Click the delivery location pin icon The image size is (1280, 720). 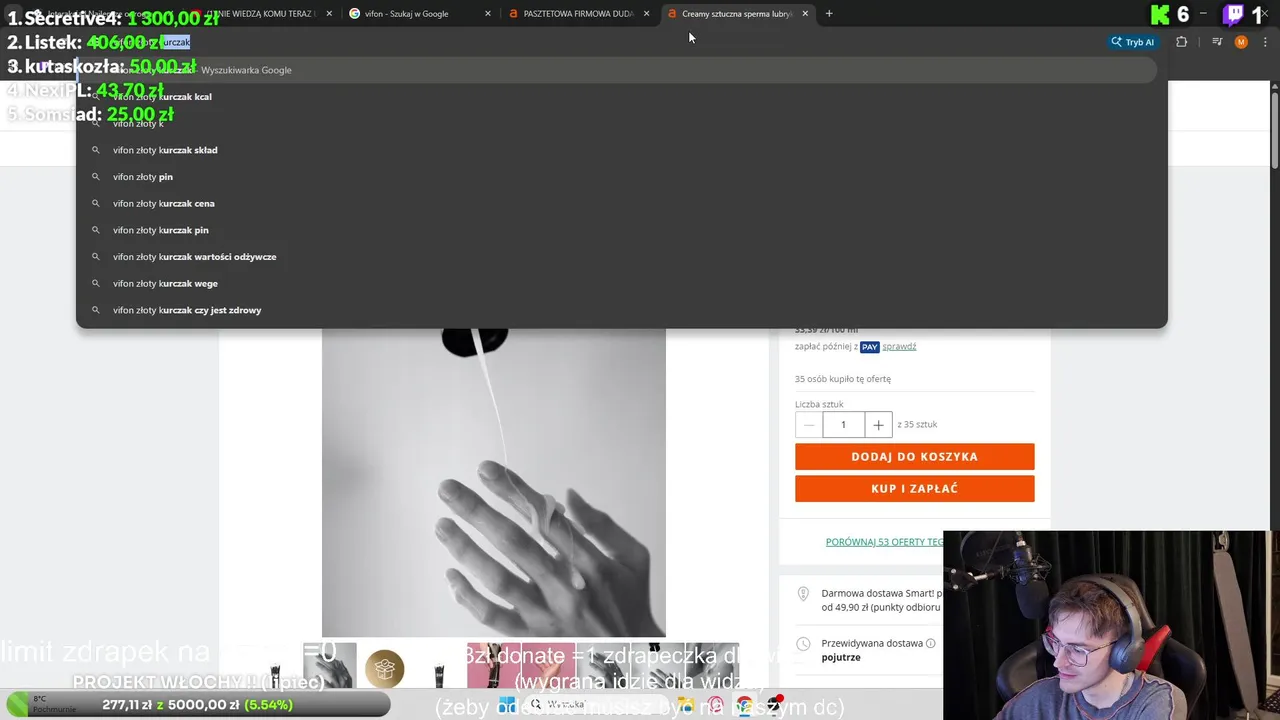pos(803,594)
